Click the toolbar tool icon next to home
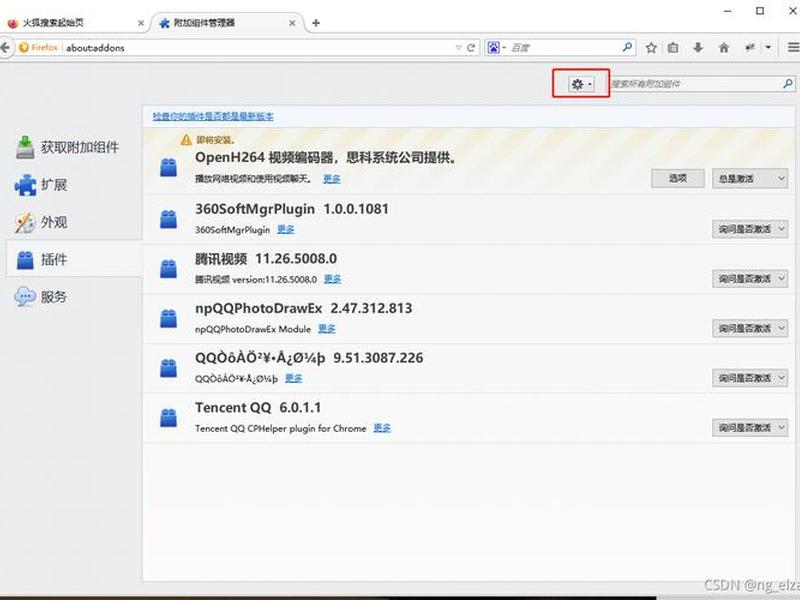The height and width of the screenshot is (600, 800). click(749, 47)
